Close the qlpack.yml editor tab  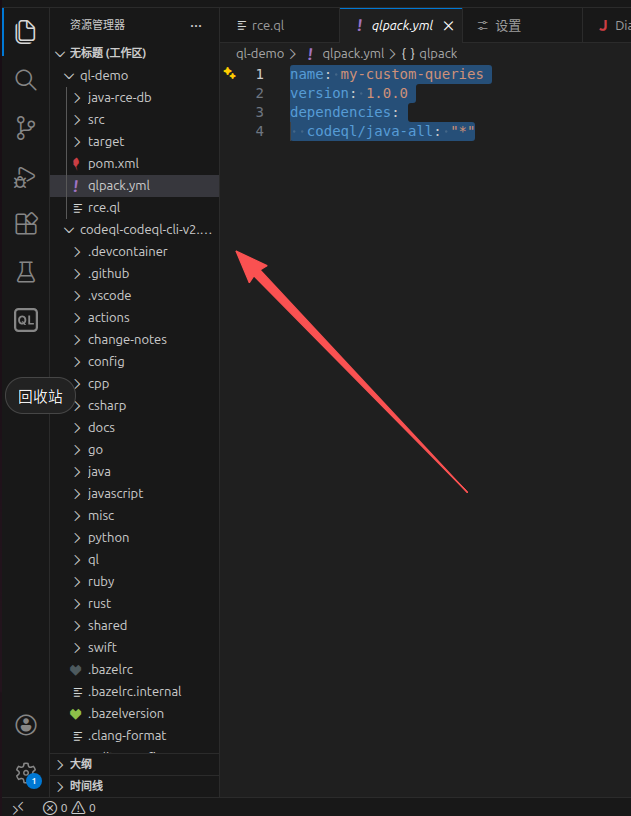click(x=449, y=26)
